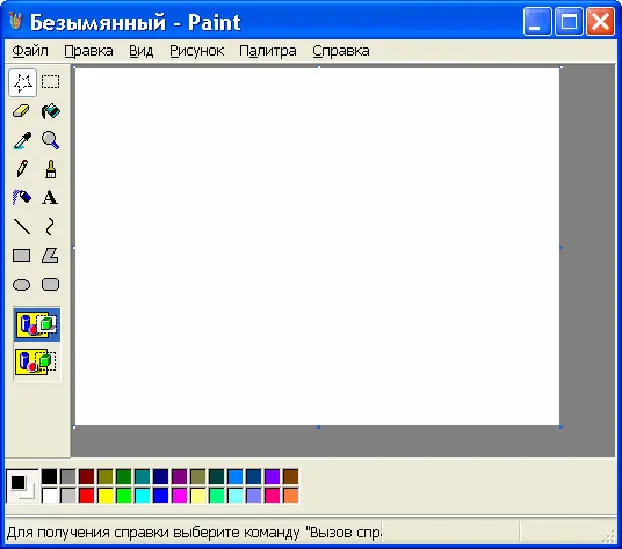Pick the black color swatch

click(x=50, y=476)
